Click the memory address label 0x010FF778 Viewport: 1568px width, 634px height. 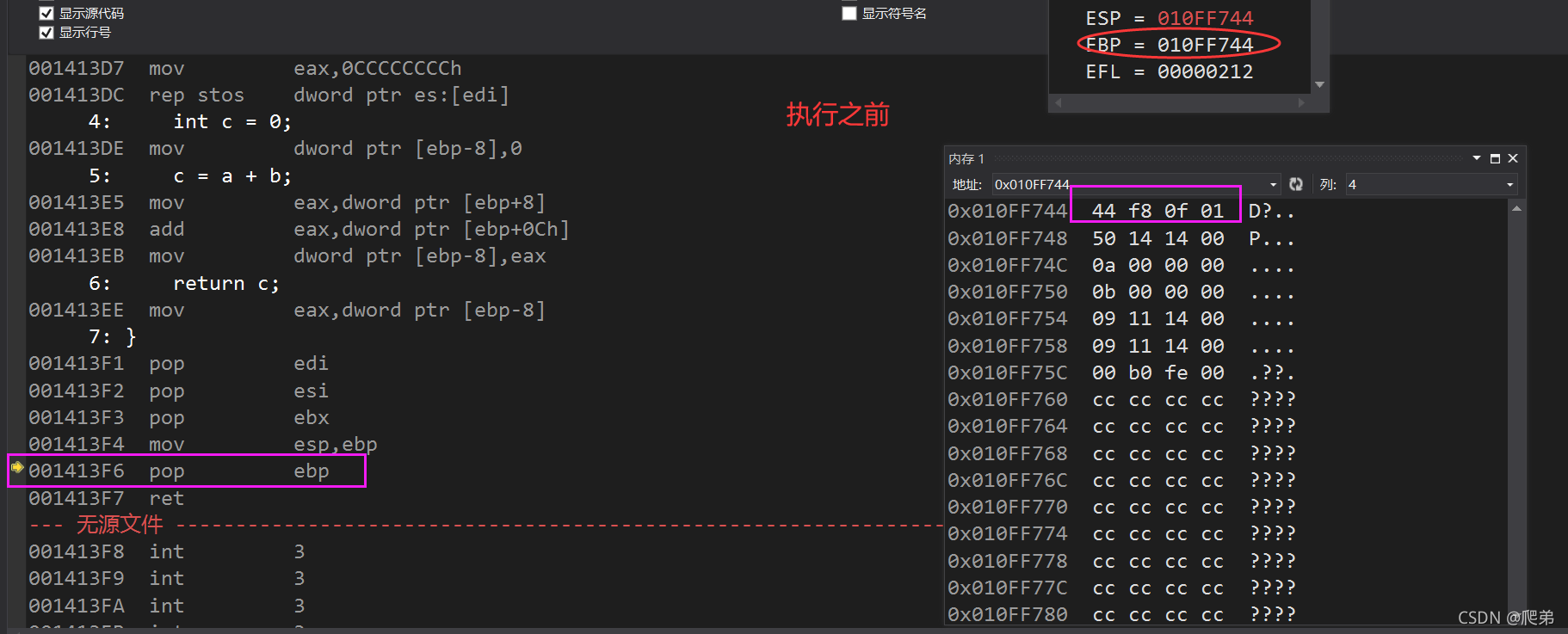1008,562
